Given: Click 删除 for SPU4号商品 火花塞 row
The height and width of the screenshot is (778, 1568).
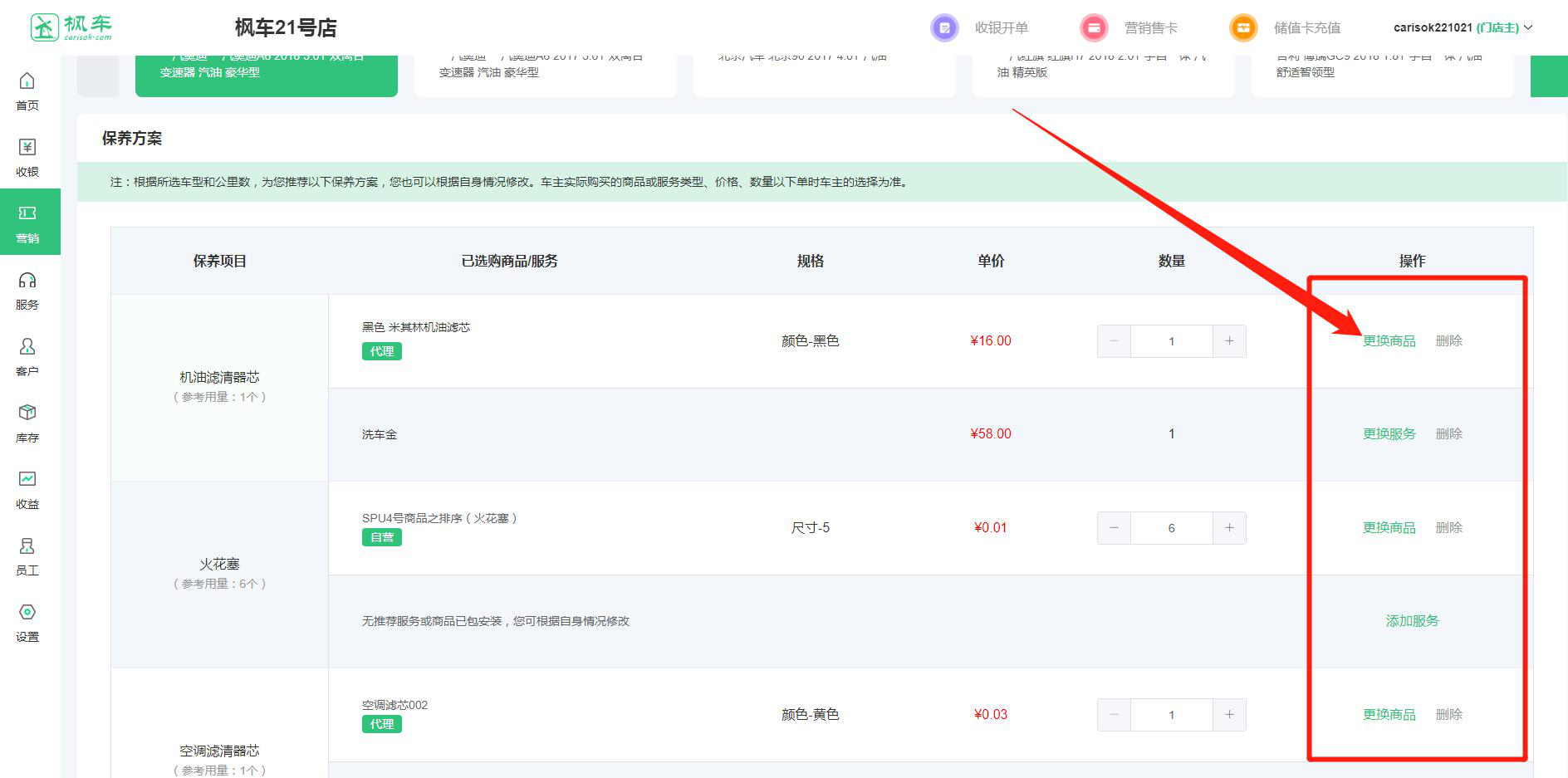Looking at the screenshot, I should pyautogui.click(x=1449, y=528).
